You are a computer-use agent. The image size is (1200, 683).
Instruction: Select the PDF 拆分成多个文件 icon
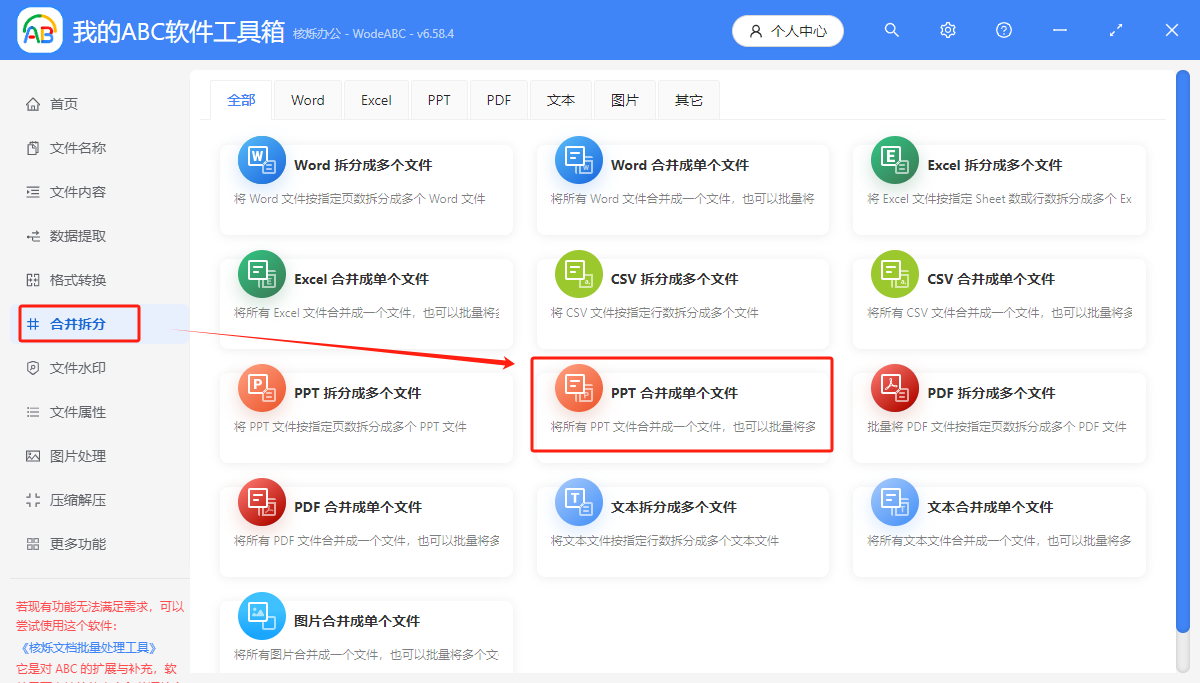point(894,387)
